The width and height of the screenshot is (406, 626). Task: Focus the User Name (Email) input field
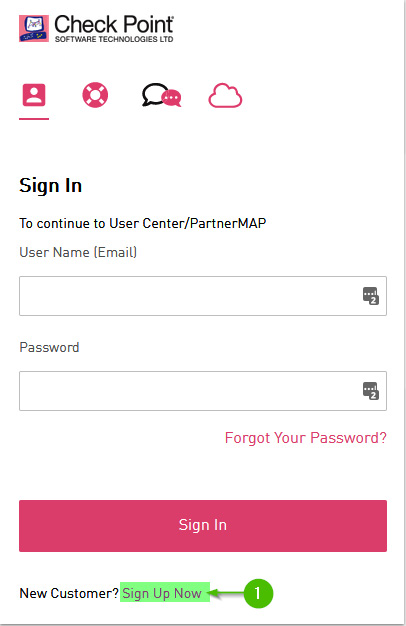pyautogui.click(x=203, y=296)
